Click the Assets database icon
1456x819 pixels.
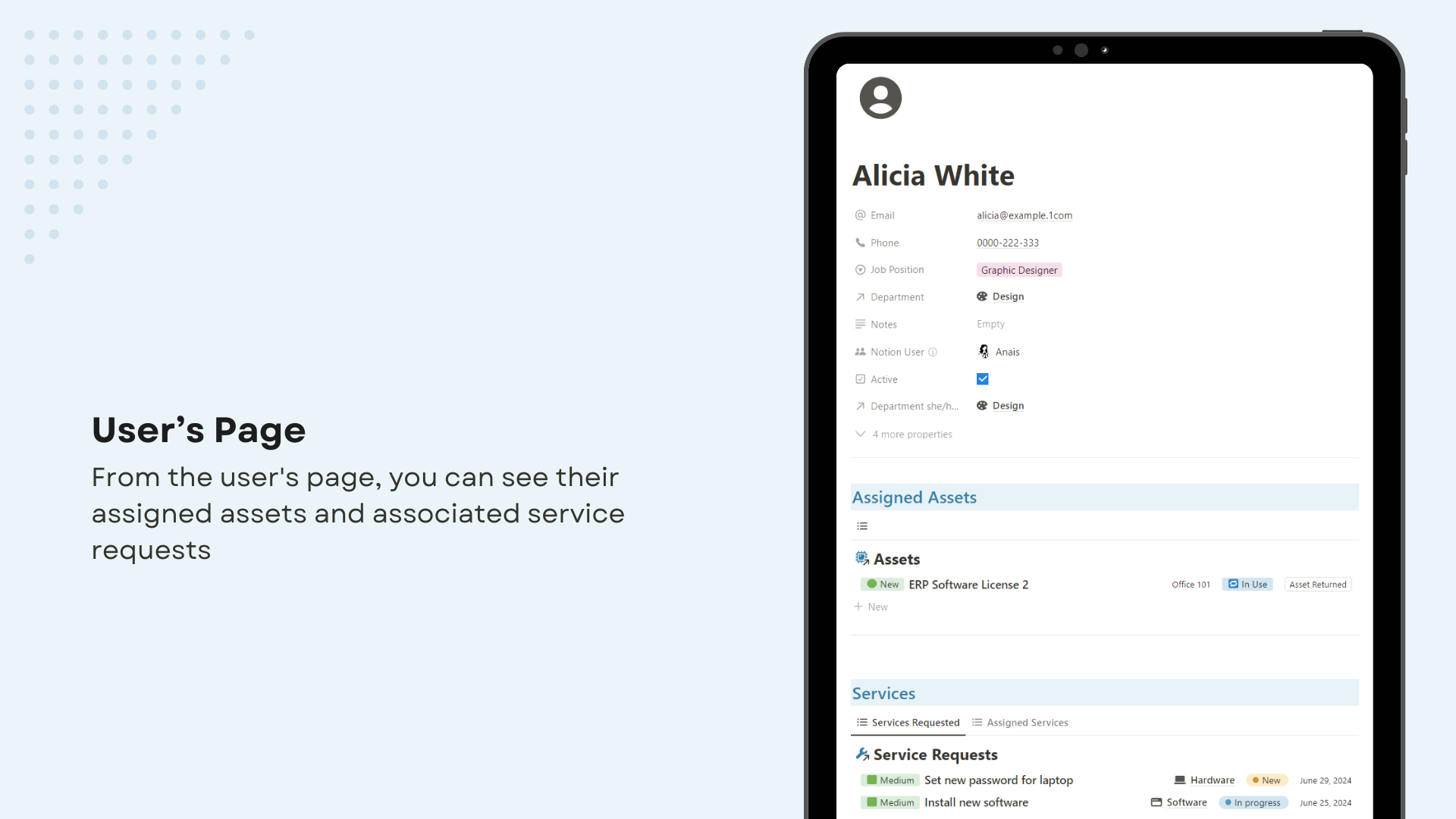[861, 559]
